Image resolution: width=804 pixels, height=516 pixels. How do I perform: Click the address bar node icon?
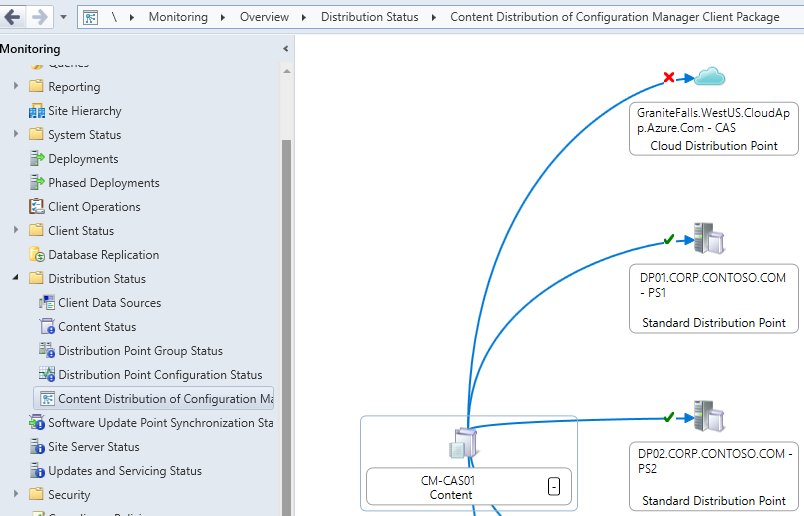pyautogui.click(x=90, y=17)
